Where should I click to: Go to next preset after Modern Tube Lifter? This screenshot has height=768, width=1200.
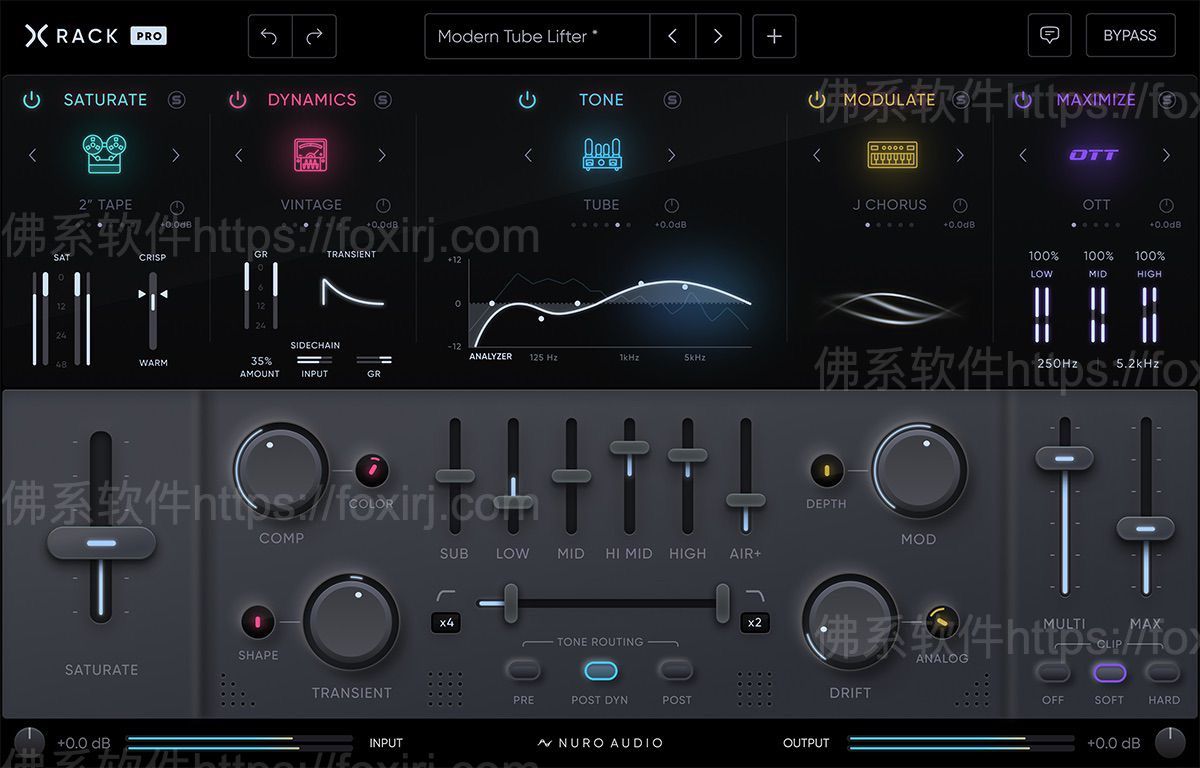[x=718, y=36]
